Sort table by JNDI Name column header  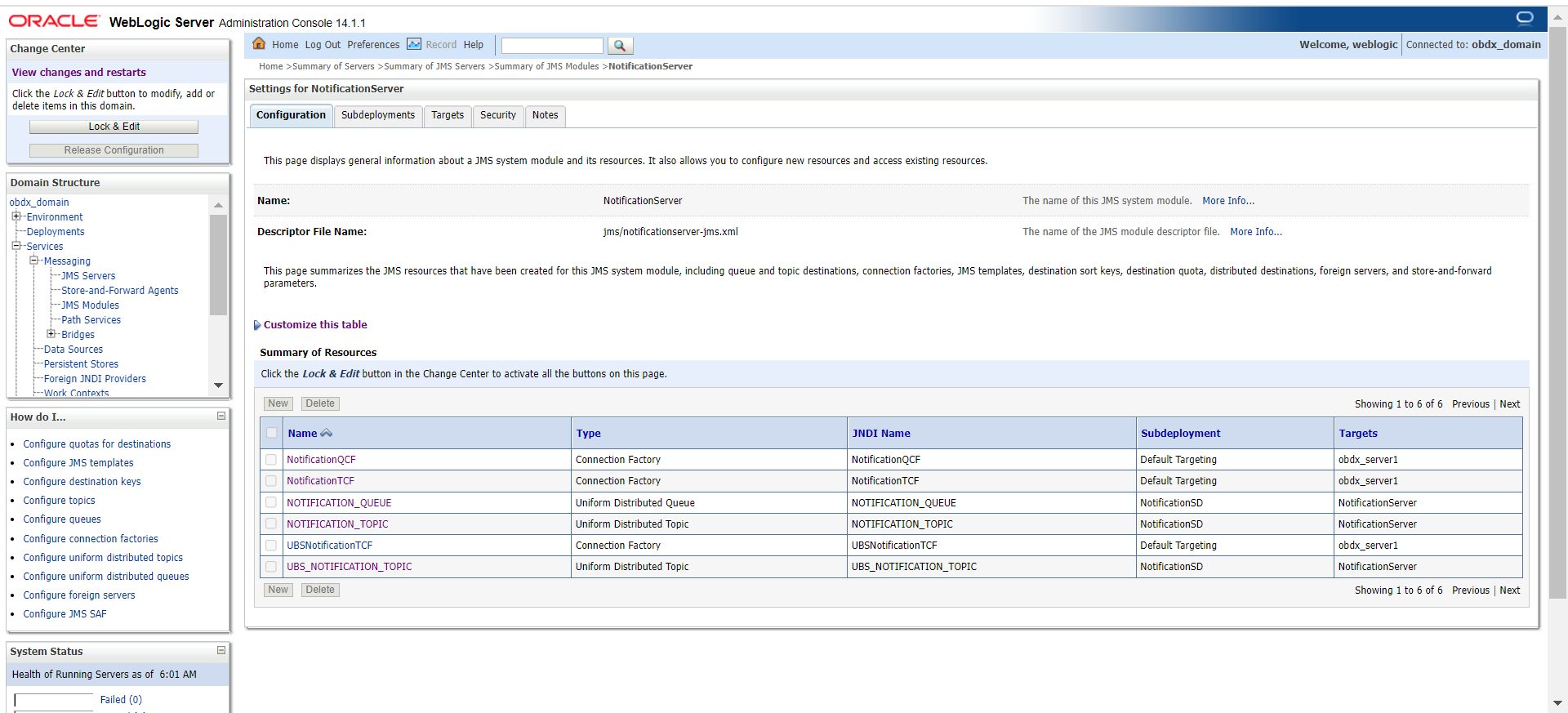(x=880, y=434)
